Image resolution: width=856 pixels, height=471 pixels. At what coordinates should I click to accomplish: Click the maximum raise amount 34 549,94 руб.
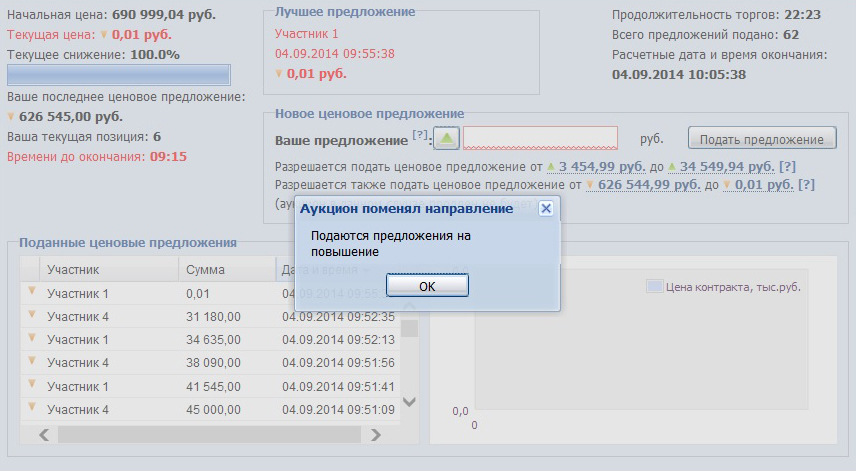726,166
